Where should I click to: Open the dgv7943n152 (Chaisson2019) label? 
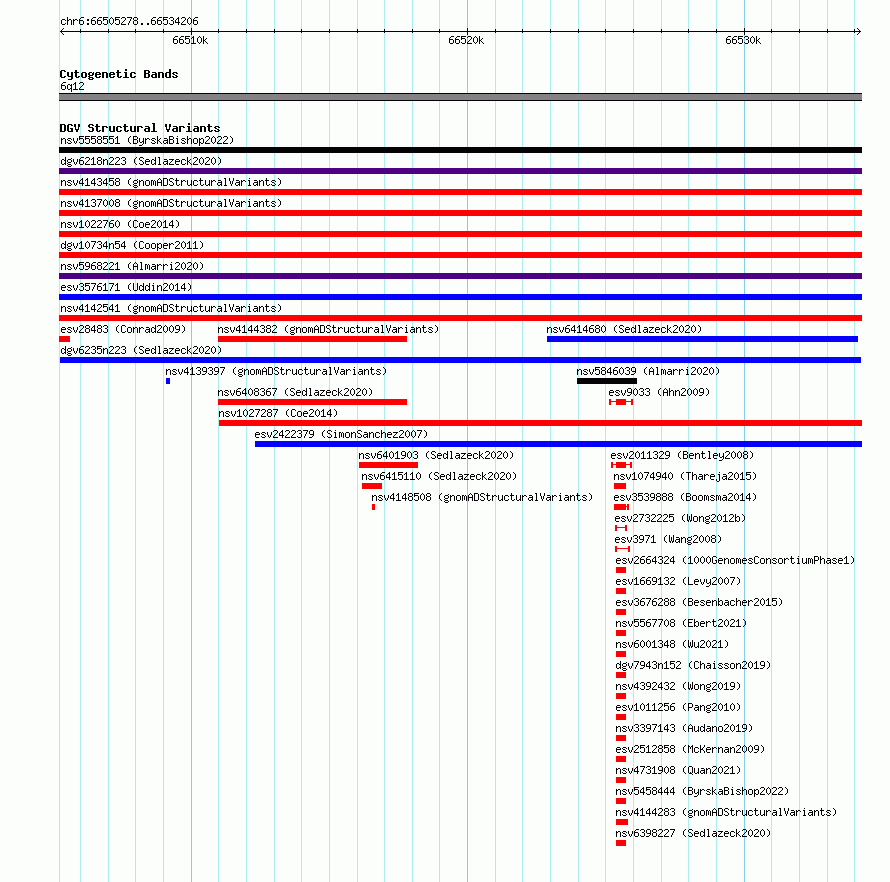[x=693, y=665]
